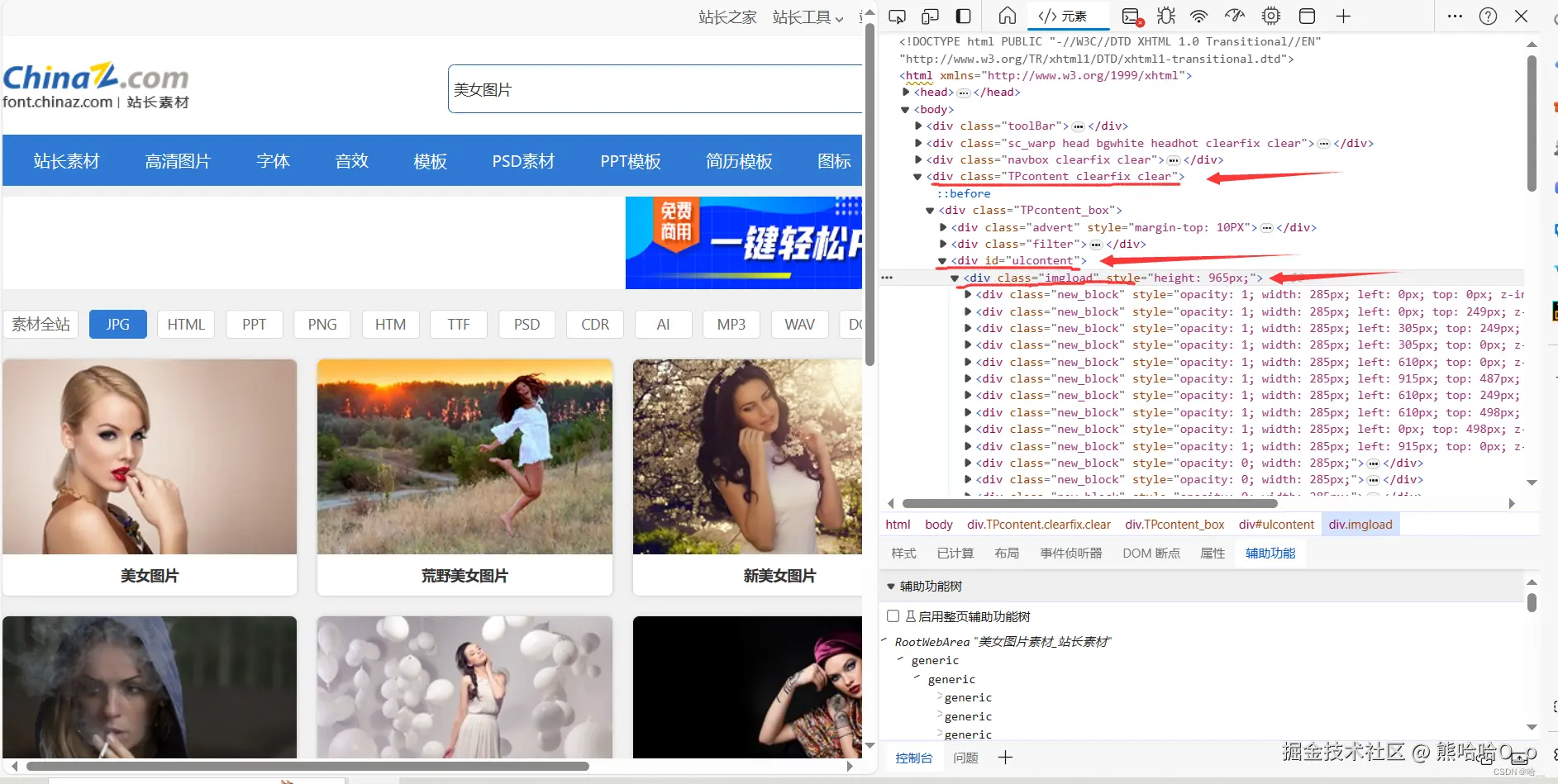Click div.imgload in the breadcrumb bar
The image size is (1558, 784).
pos(1360,524)
